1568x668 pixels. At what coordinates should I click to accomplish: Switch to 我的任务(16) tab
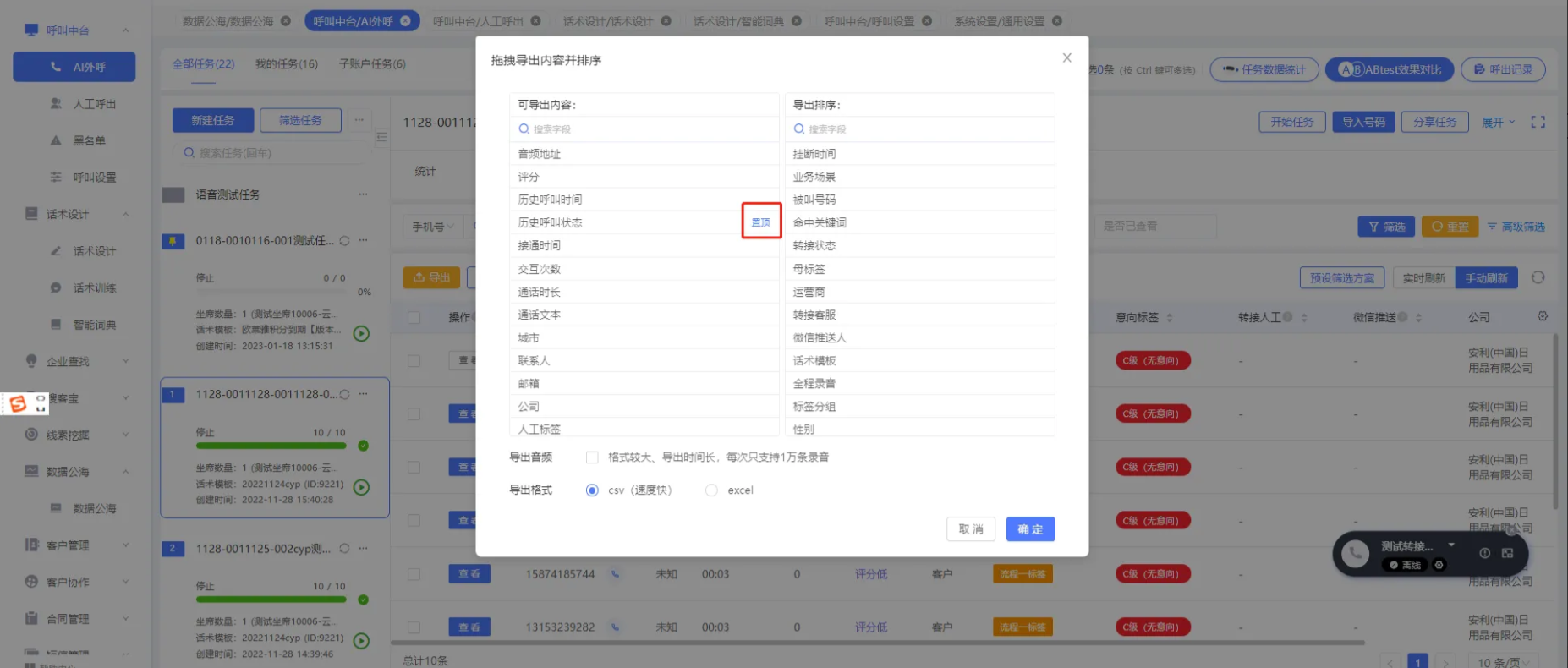click(286, 64)
